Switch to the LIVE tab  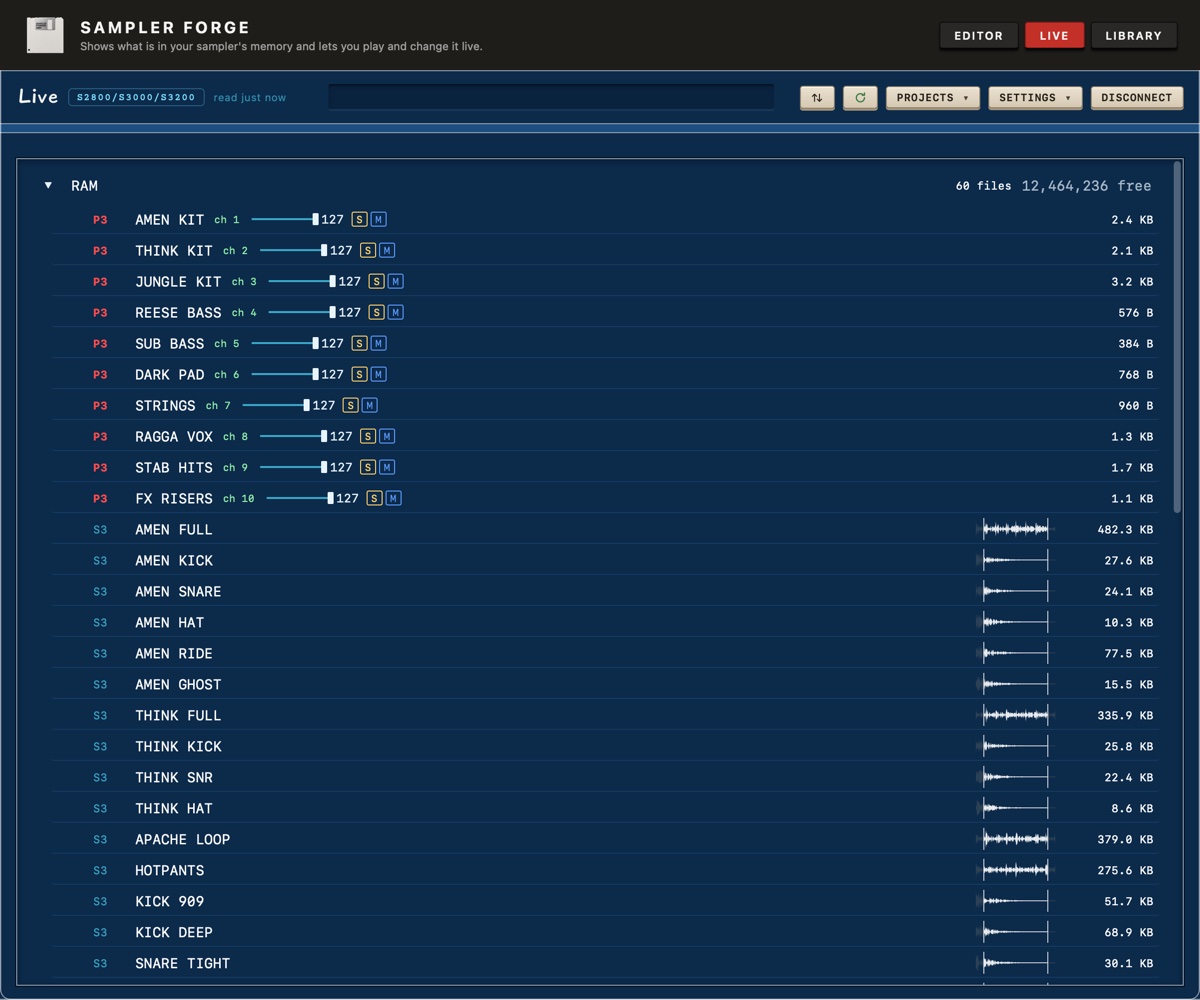(x=1054, y=35)
